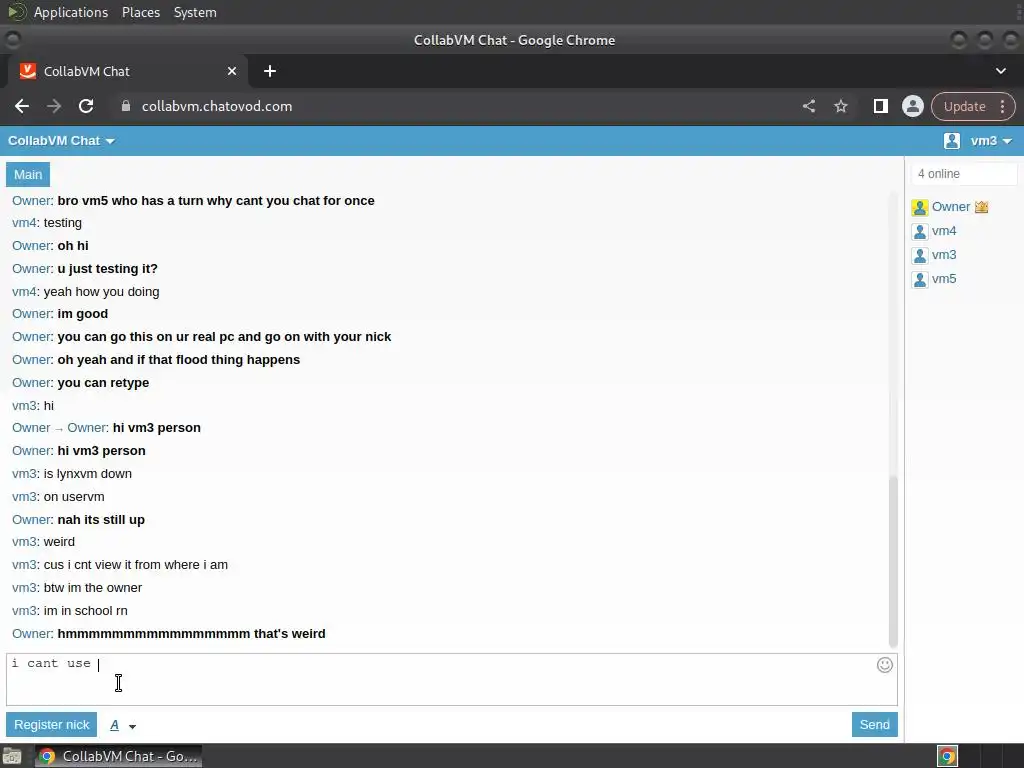This screenshot has width=1024, height=768.
Task: Open the System menu
Action: click(195, 12)
